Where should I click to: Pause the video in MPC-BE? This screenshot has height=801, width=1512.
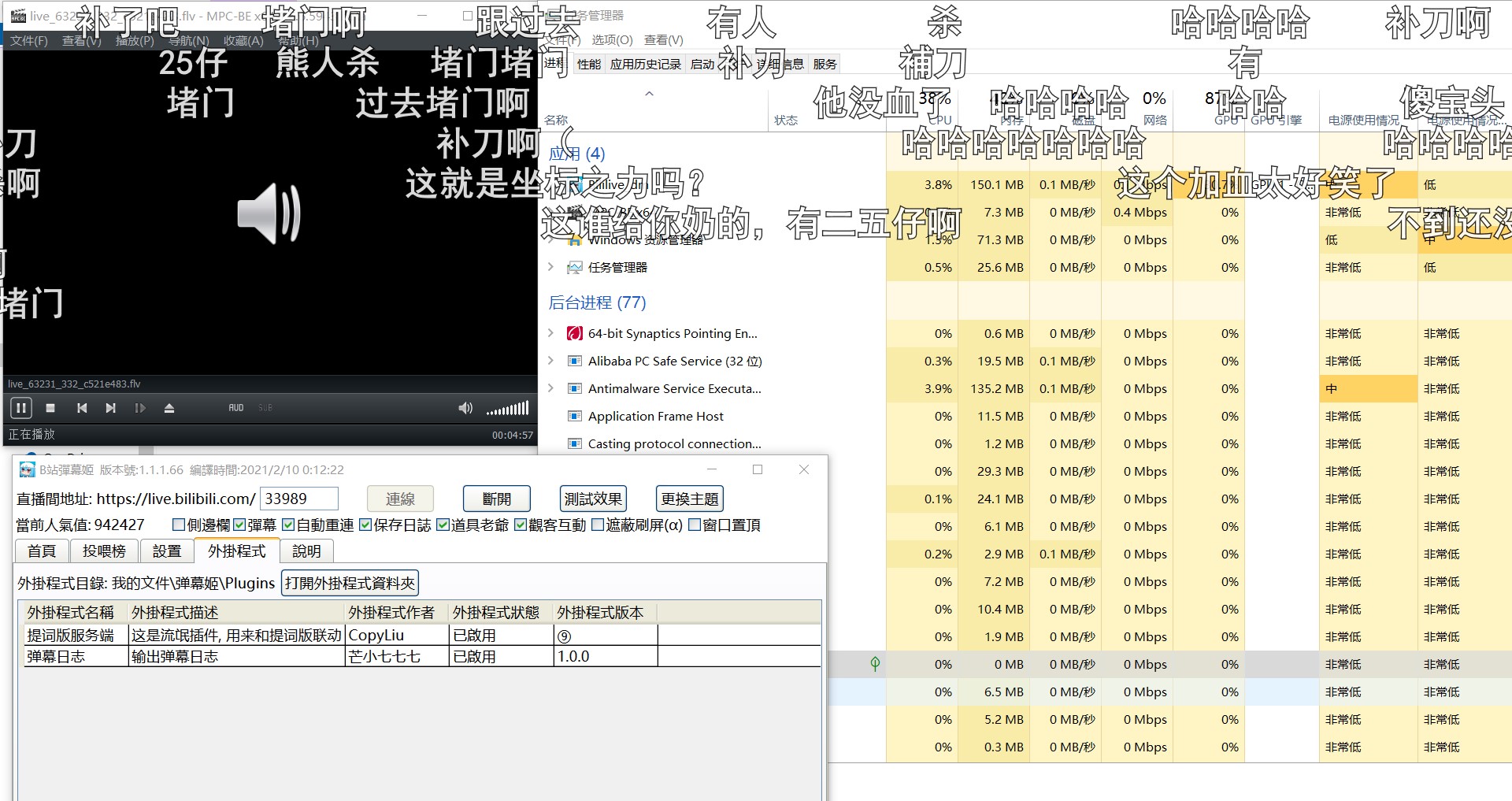pos(20,408)
